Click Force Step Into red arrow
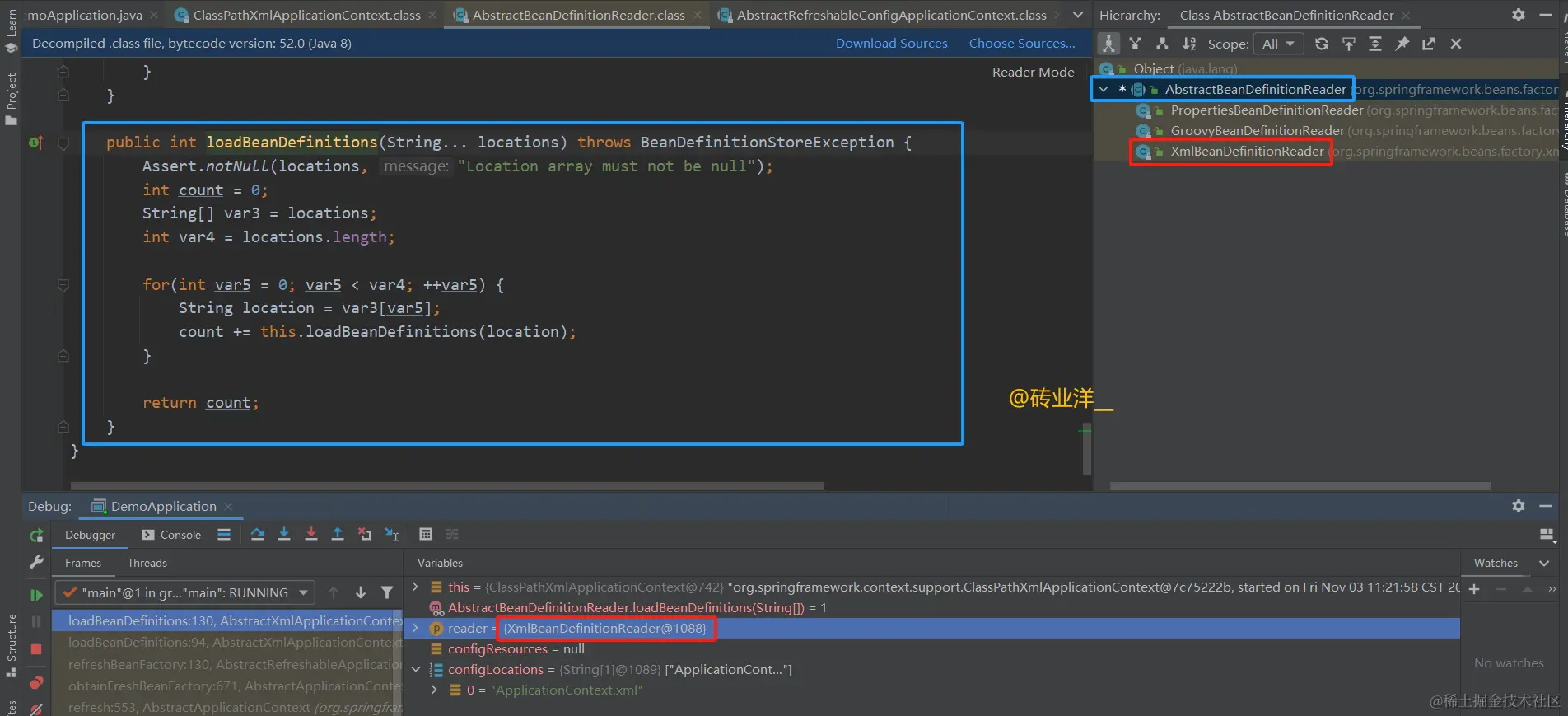Viewport: 1568px width, 716px height. pyautogui.click(x=311, y=535)
